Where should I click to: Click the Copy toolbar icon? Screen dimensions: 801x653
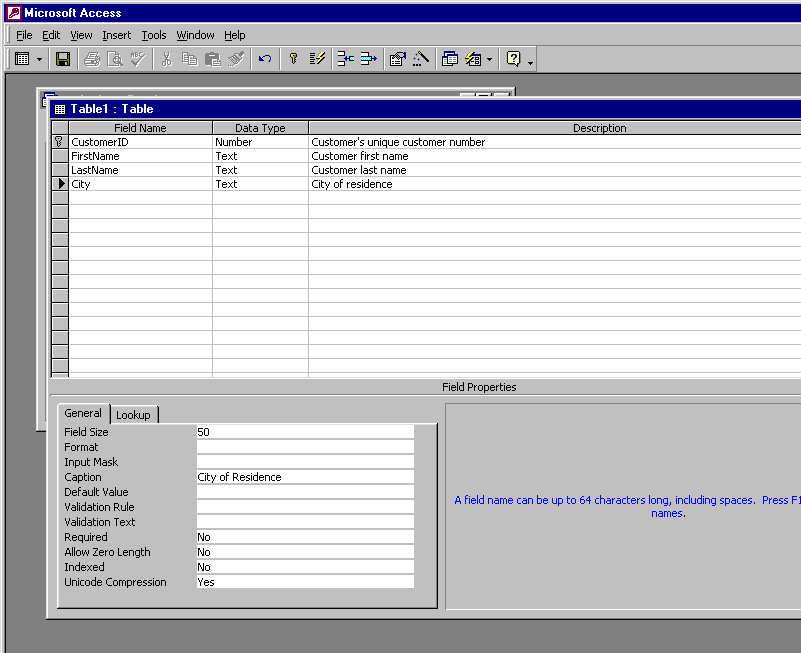pyautogui.click(x=190, y=59)
